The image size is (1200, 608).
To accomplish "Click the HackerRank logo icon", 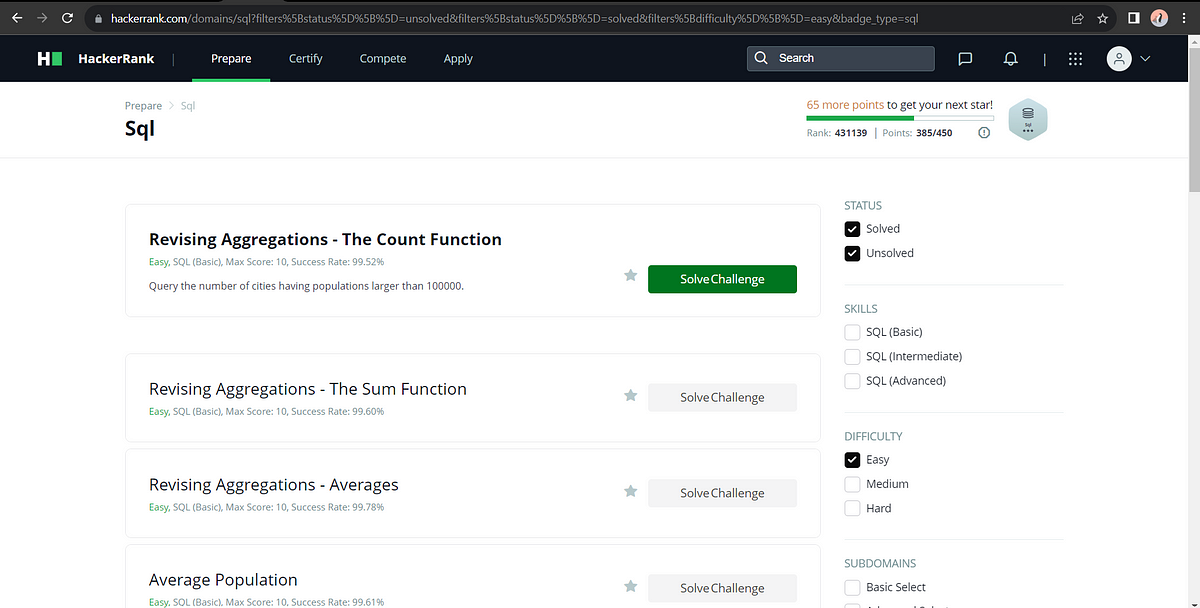I will [50, 59].
